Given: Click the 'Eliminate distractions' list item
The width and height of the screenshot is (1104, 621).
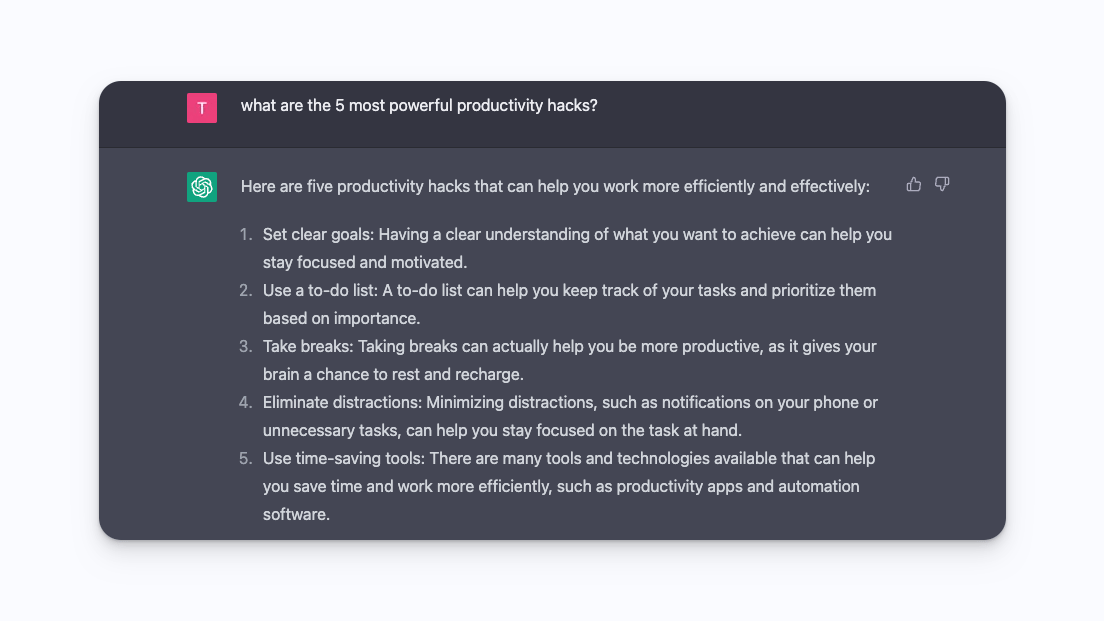Looking at the screenshot, I should tap(570, 403).
